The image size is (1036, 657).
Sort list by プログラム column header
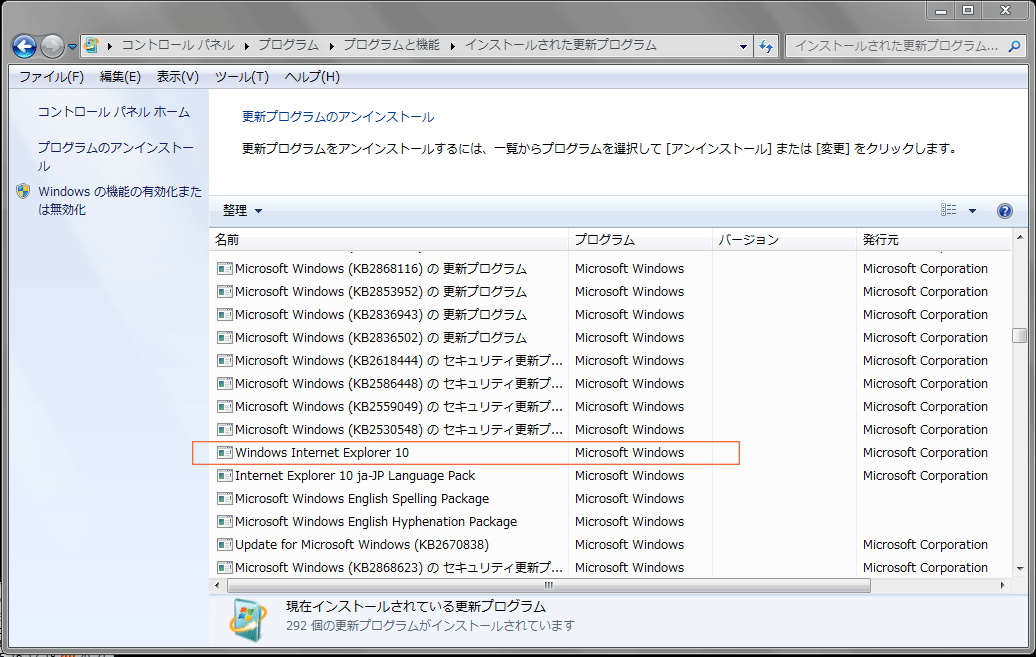click(x=640, y=240)
